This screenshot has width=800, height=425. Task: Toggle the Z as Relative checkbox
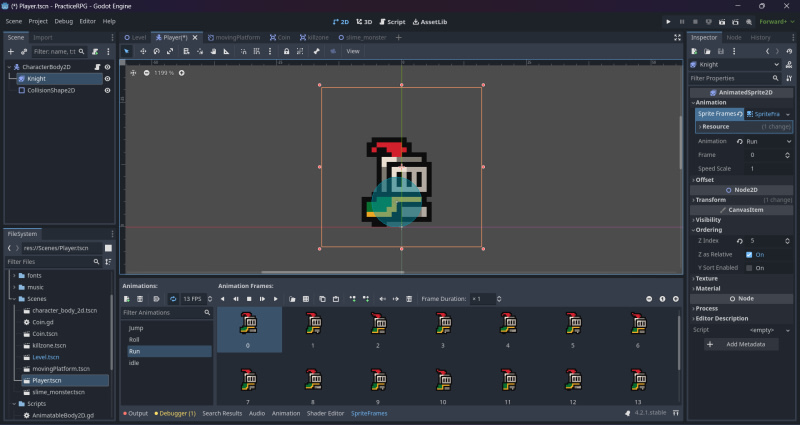[x=749, y=254]
